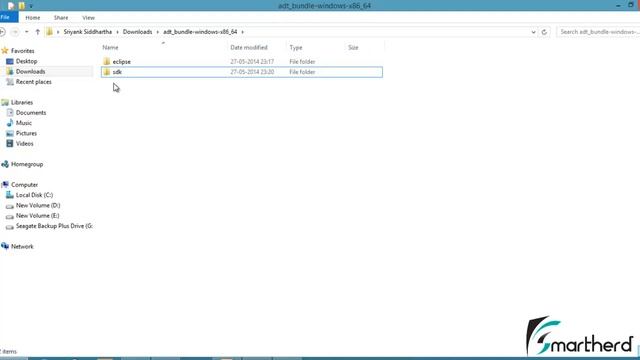This screenshot has width=640, height=360.
Task: Select the eclipse folder icon
Action: [107, 62]
